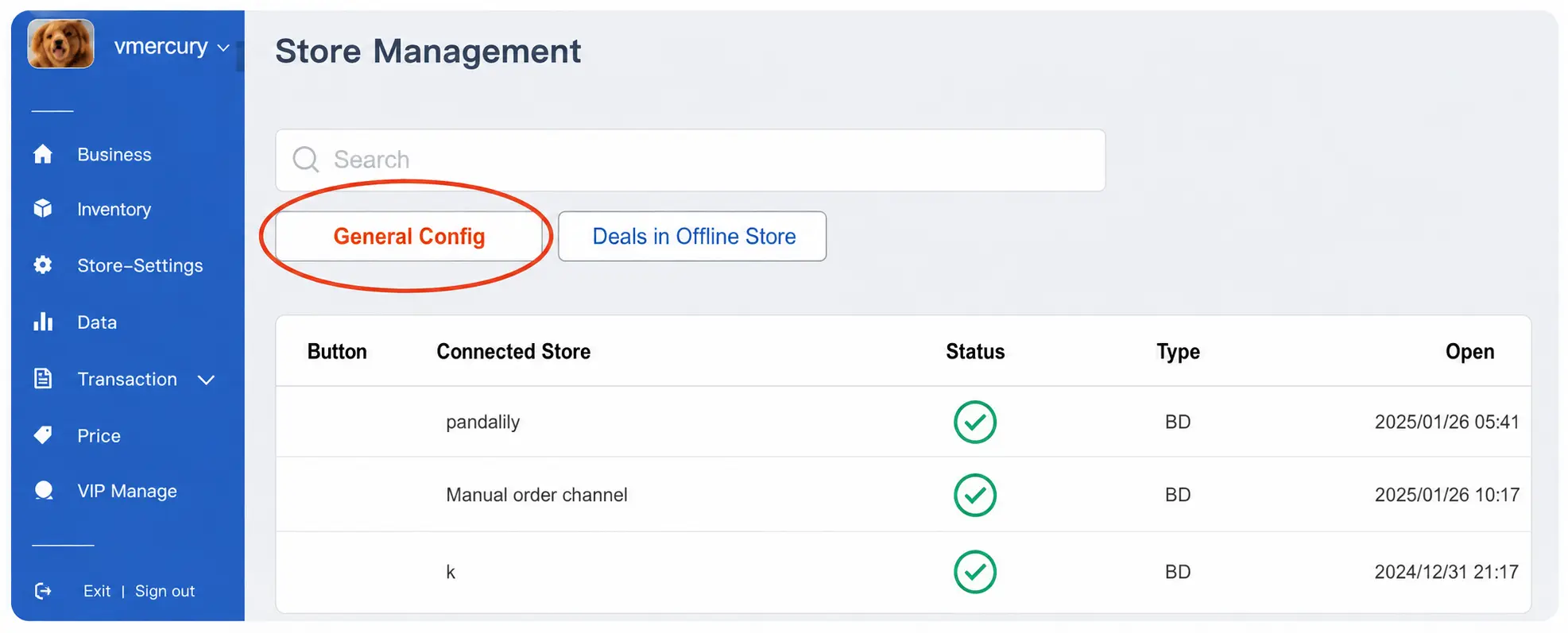
Task: Open the Business menu item
Action: 114,154
